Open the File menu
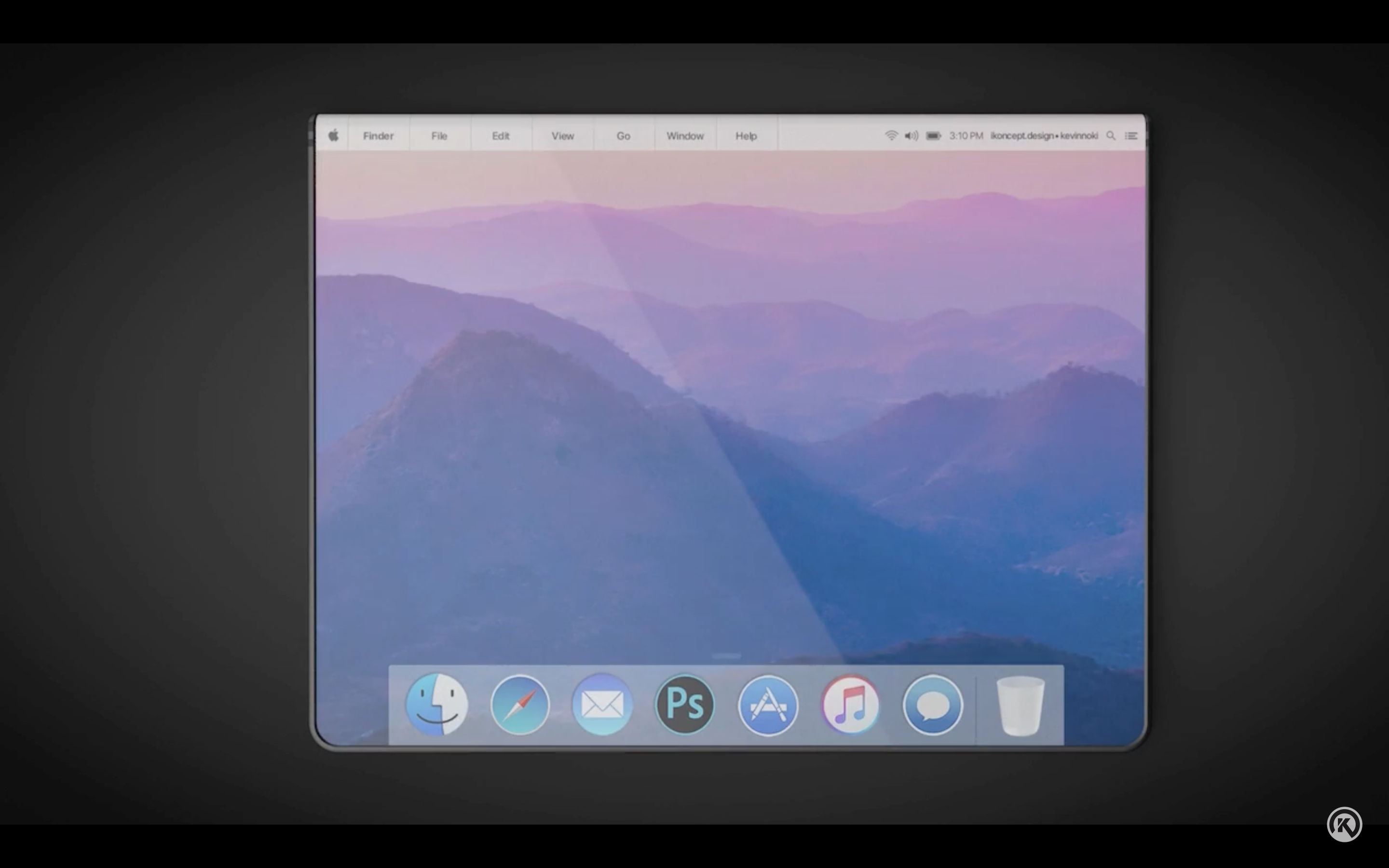This screenshot has height=868, width=1389. click(x=440, y=136)
